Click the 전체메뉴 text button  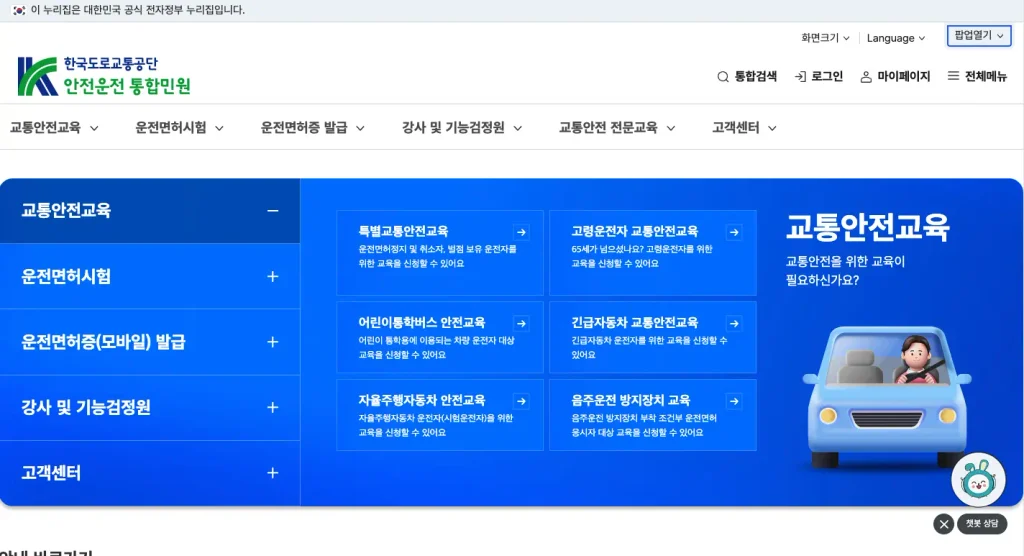[x=985, y=76]
